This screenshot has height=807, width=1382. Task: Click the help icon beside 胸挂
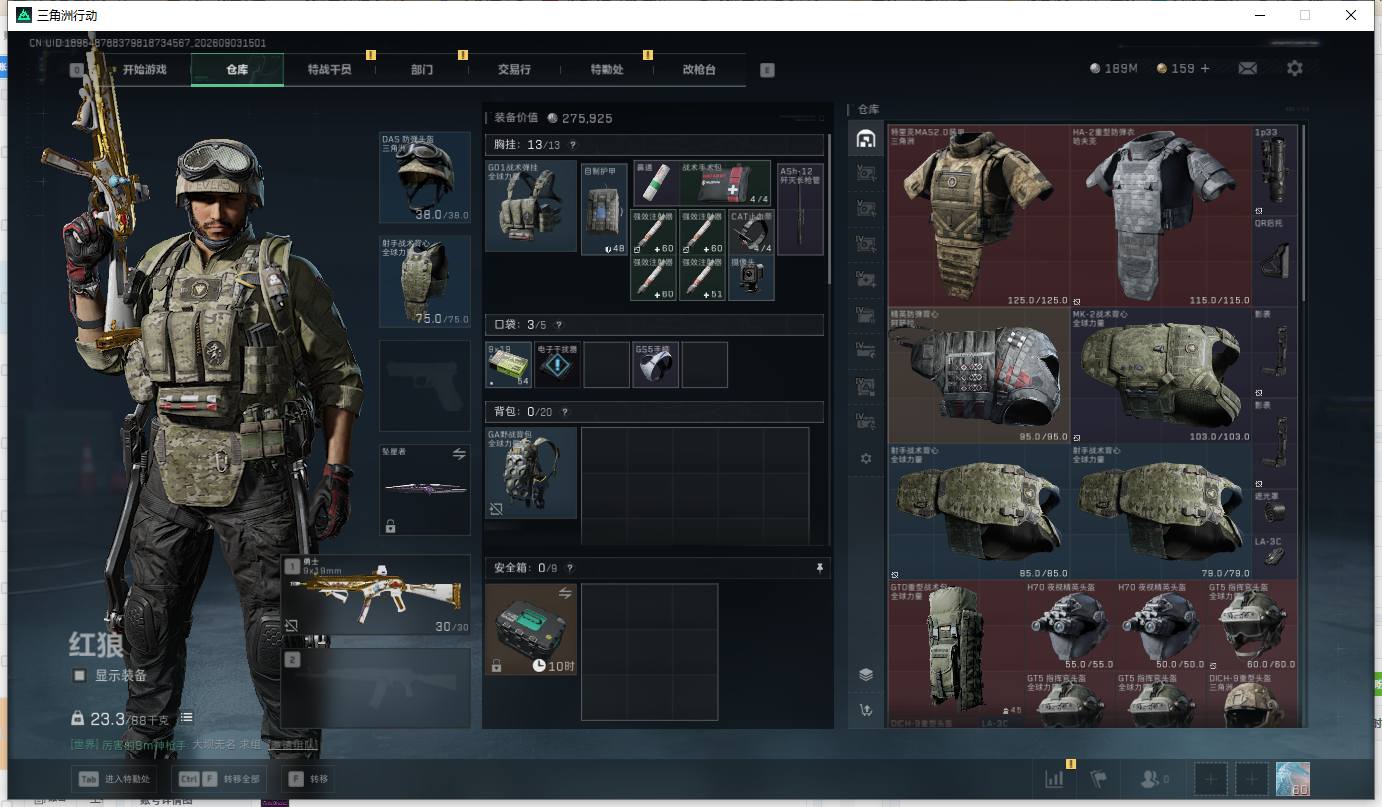573,145
